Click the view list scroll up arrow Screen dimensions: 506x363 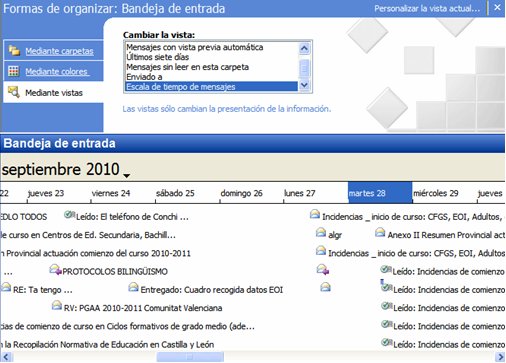(x=304, y=49)
